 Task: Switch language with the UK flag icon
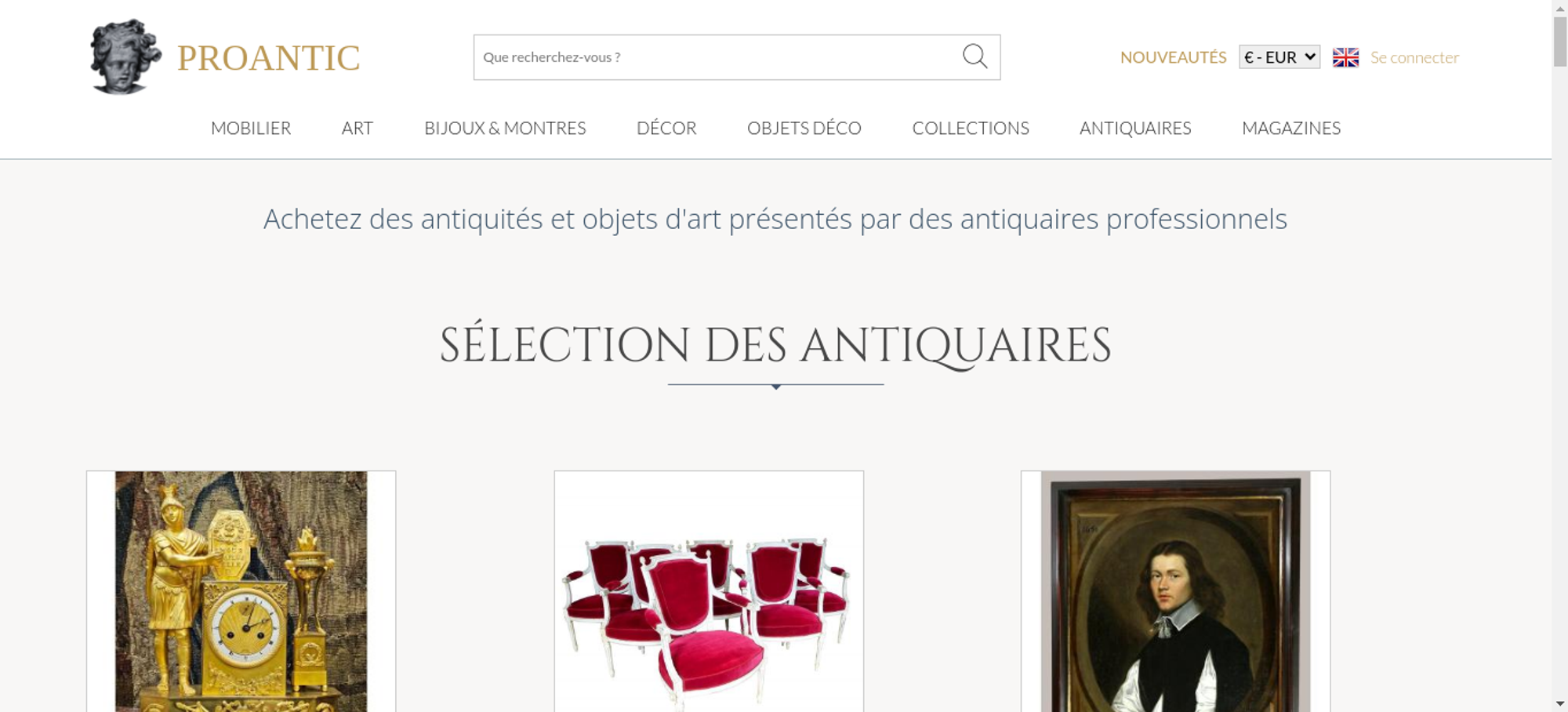[1345, 57]
